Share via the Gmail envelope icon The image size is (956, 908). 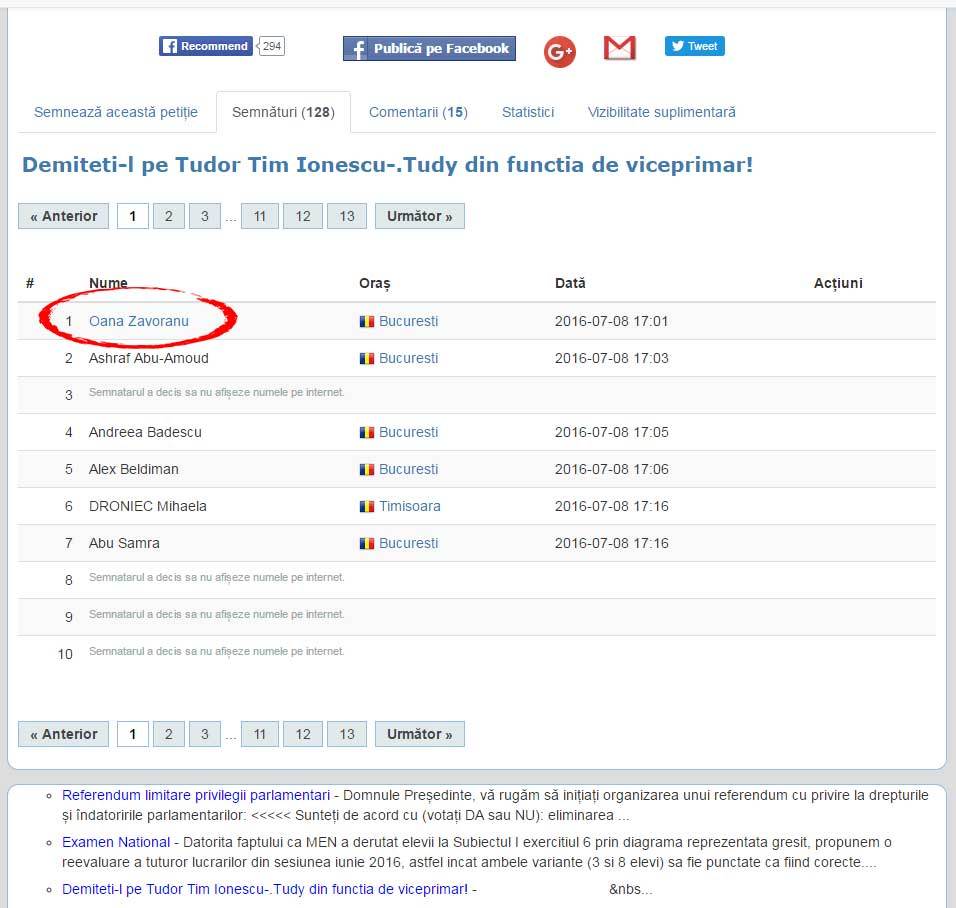tap(620, 48)
